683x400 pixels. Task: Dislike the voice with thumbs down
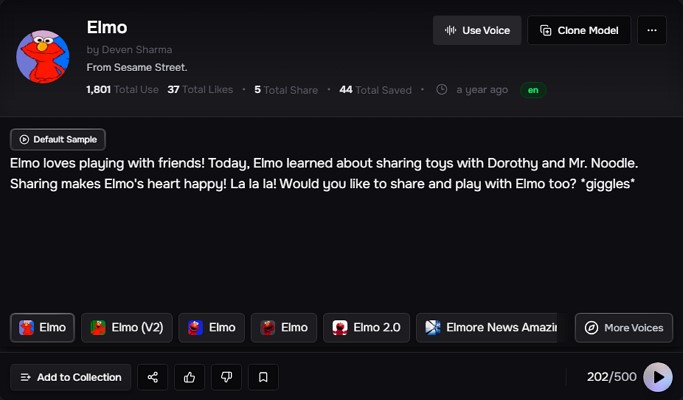226,377
